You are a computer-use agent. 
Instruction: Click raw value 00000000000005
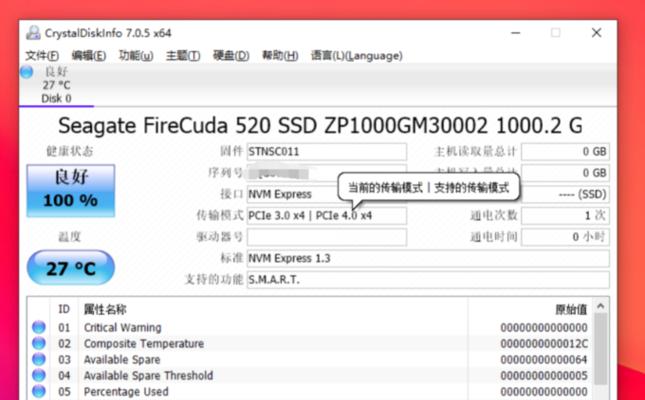coord(544,376)
